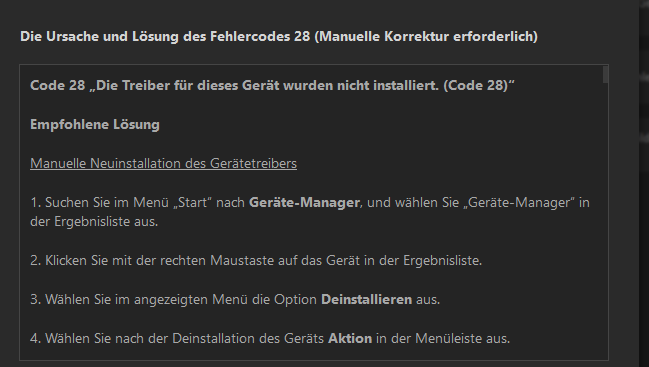This screenshot has width=649, height=367.
Task: Click the word Ergebnisliste in step 2
Action: point(442,261)
